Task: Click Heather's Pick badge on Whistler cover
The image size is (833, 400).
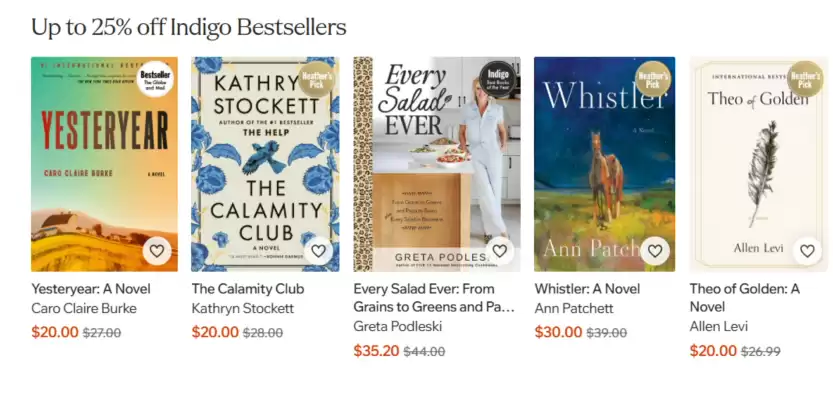Action: coord(653,79)
